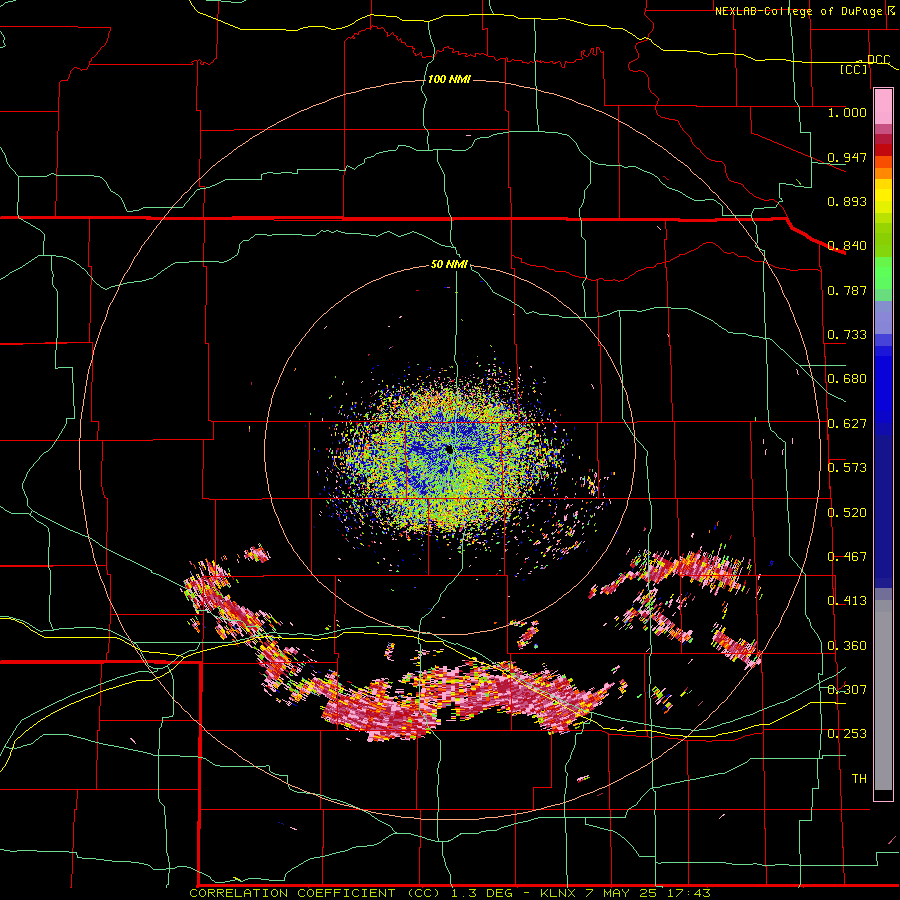Click the [CC] legend unit label
This screenshot has height=900, width=900.
[854, 69]
